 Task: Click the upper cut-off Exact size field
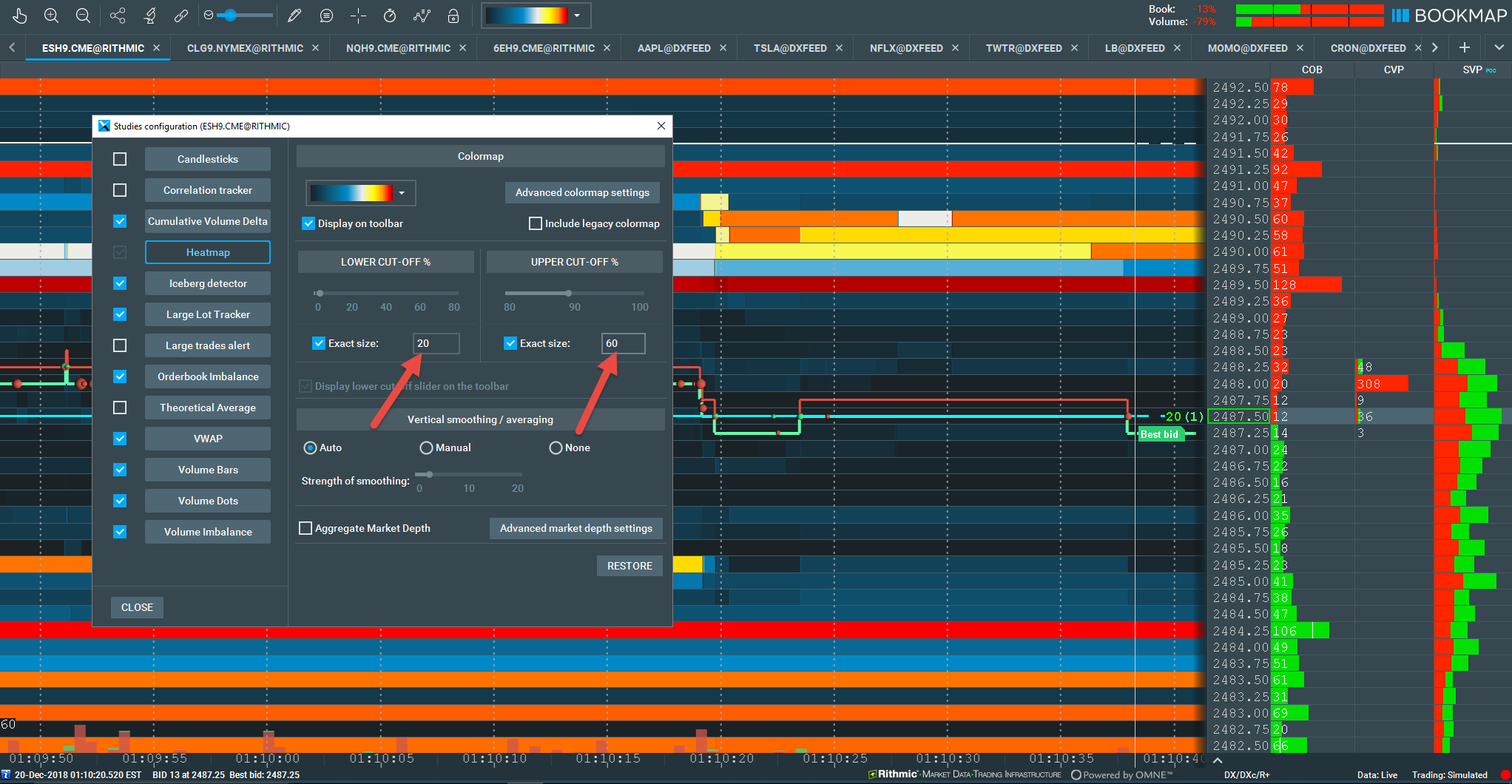(623, 343)
